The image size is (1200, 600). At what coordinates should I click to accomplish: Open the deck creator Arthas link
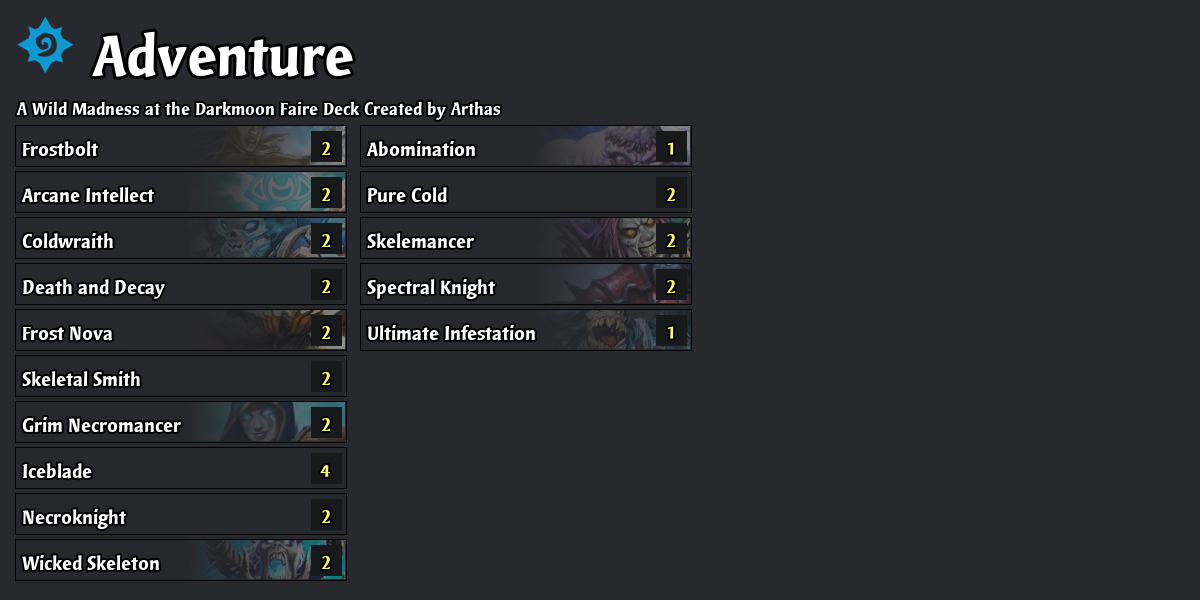471,109
